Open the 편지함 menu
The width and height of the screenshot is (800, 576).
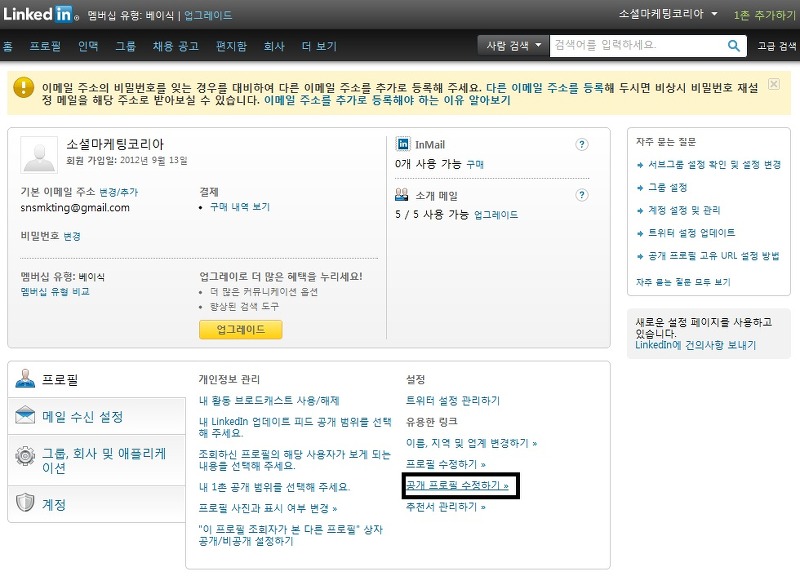pyautogui.click(x=231, y=46)
